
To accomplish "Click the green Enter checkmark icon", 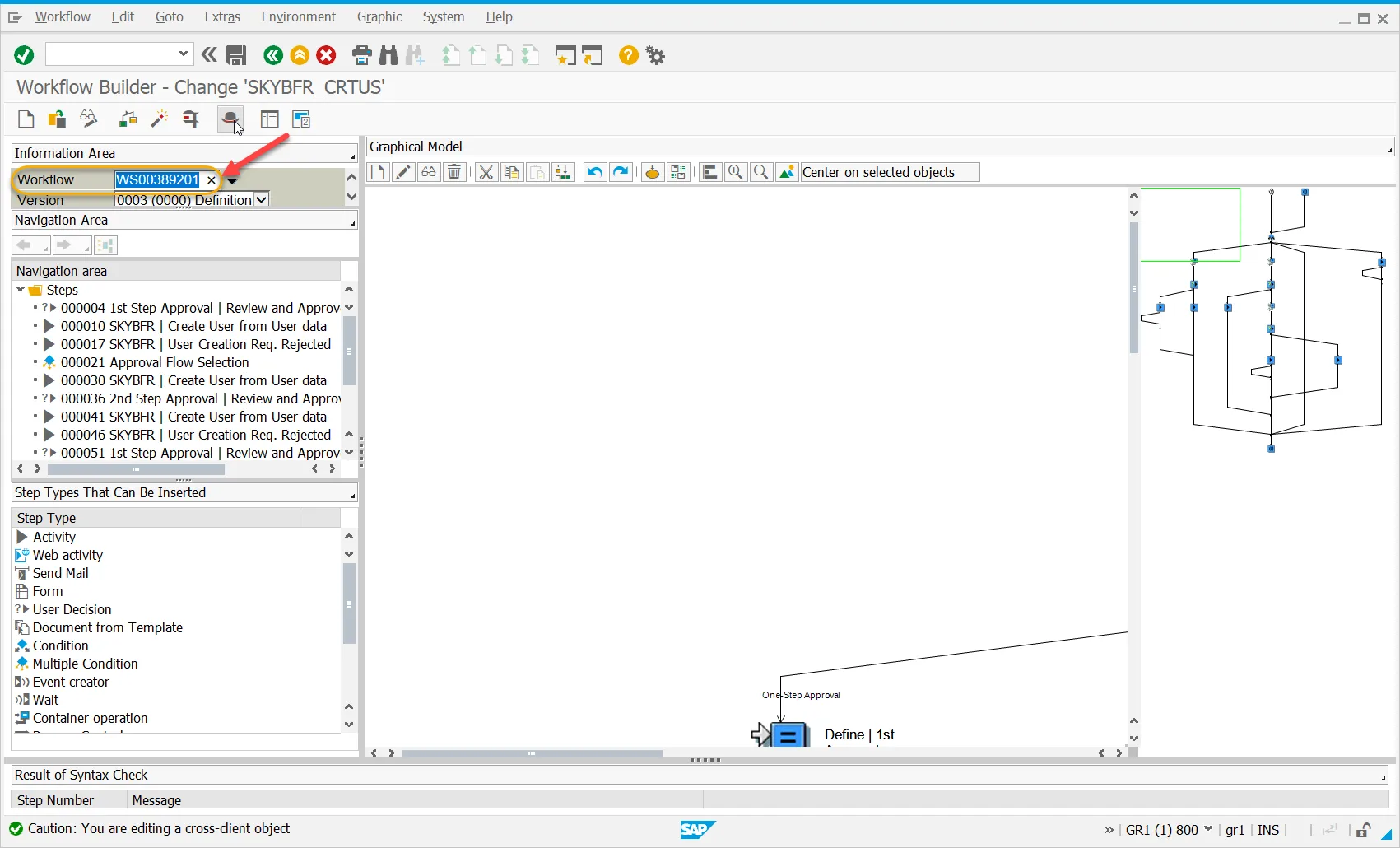I will 24,55.
